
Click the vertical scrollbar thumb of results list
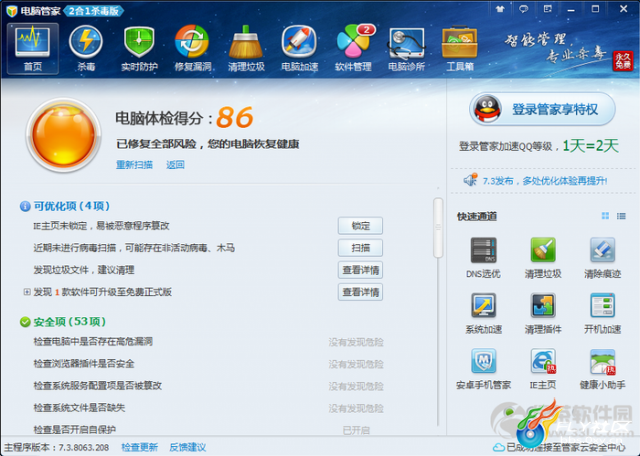coord(438,228)
